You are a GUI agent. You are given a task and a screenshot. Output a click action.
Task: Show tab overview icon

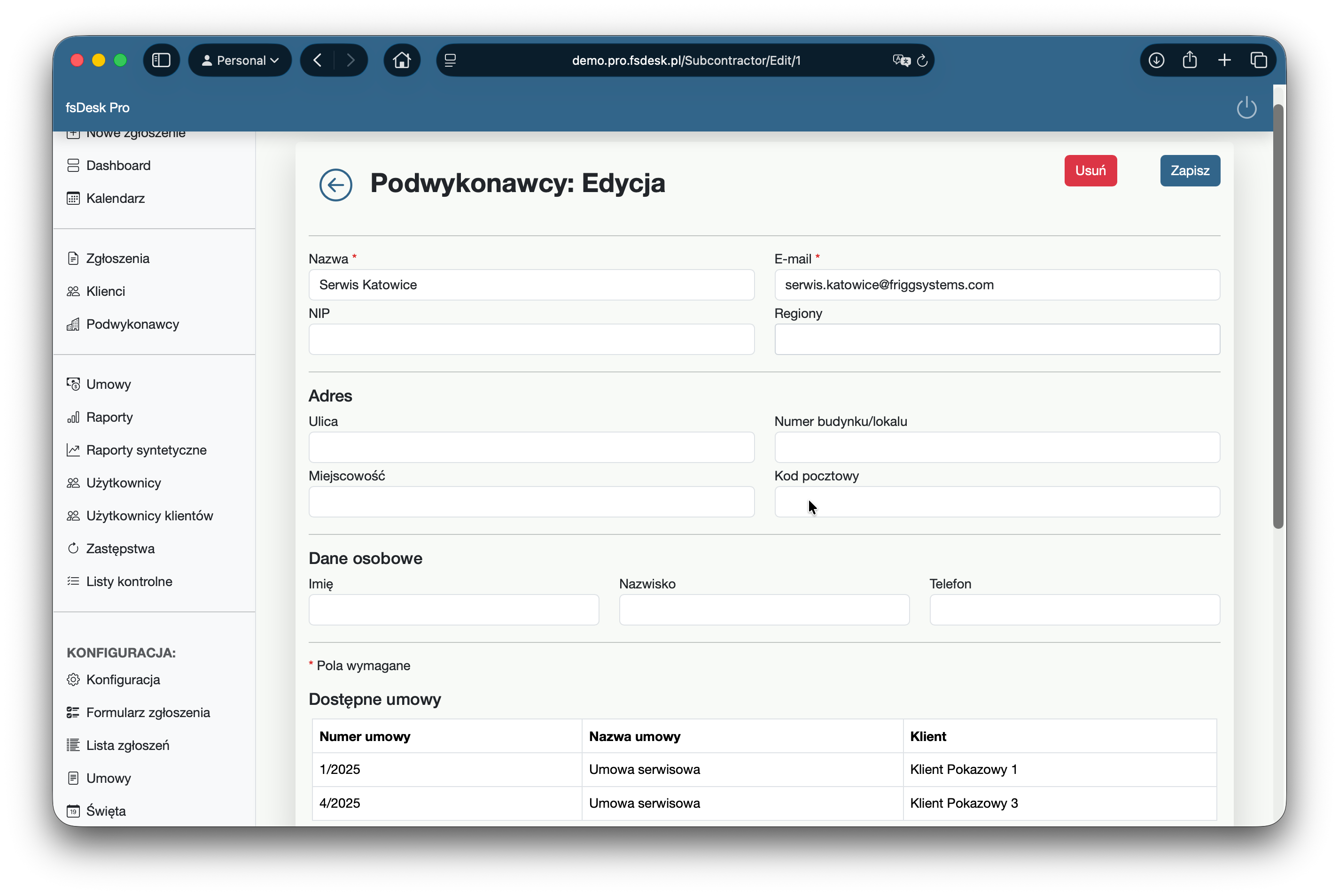click(1258, 60)
